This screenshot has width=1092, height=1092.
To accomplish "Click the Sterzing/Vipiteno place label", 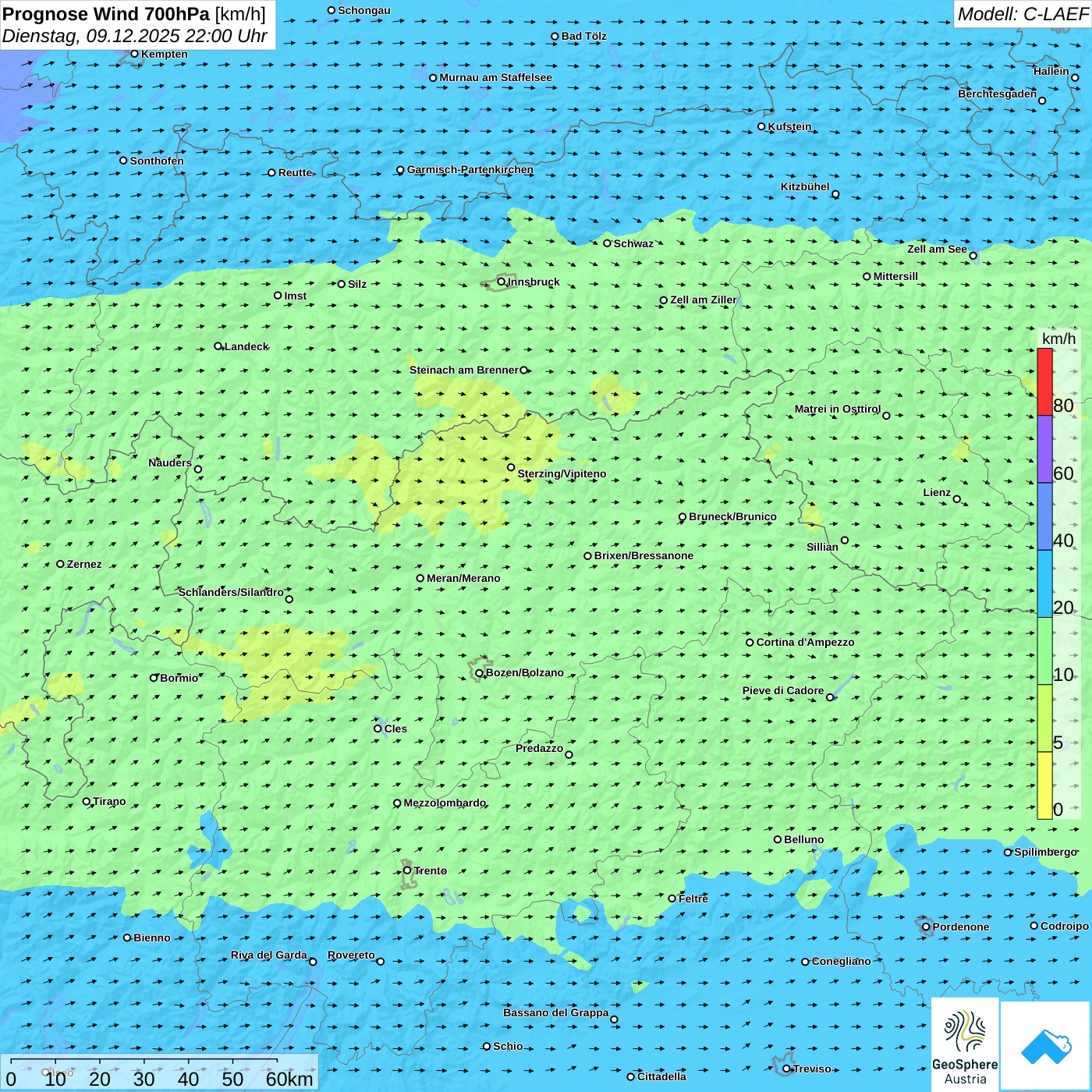I will coord(562,473).
